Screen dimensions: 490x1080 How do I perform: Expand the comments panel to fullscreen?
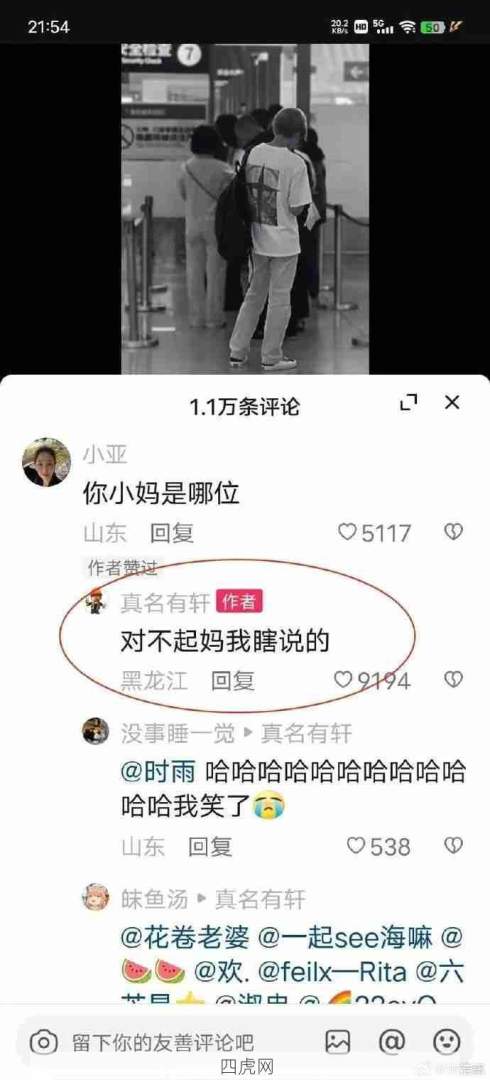tap(409, 404)
